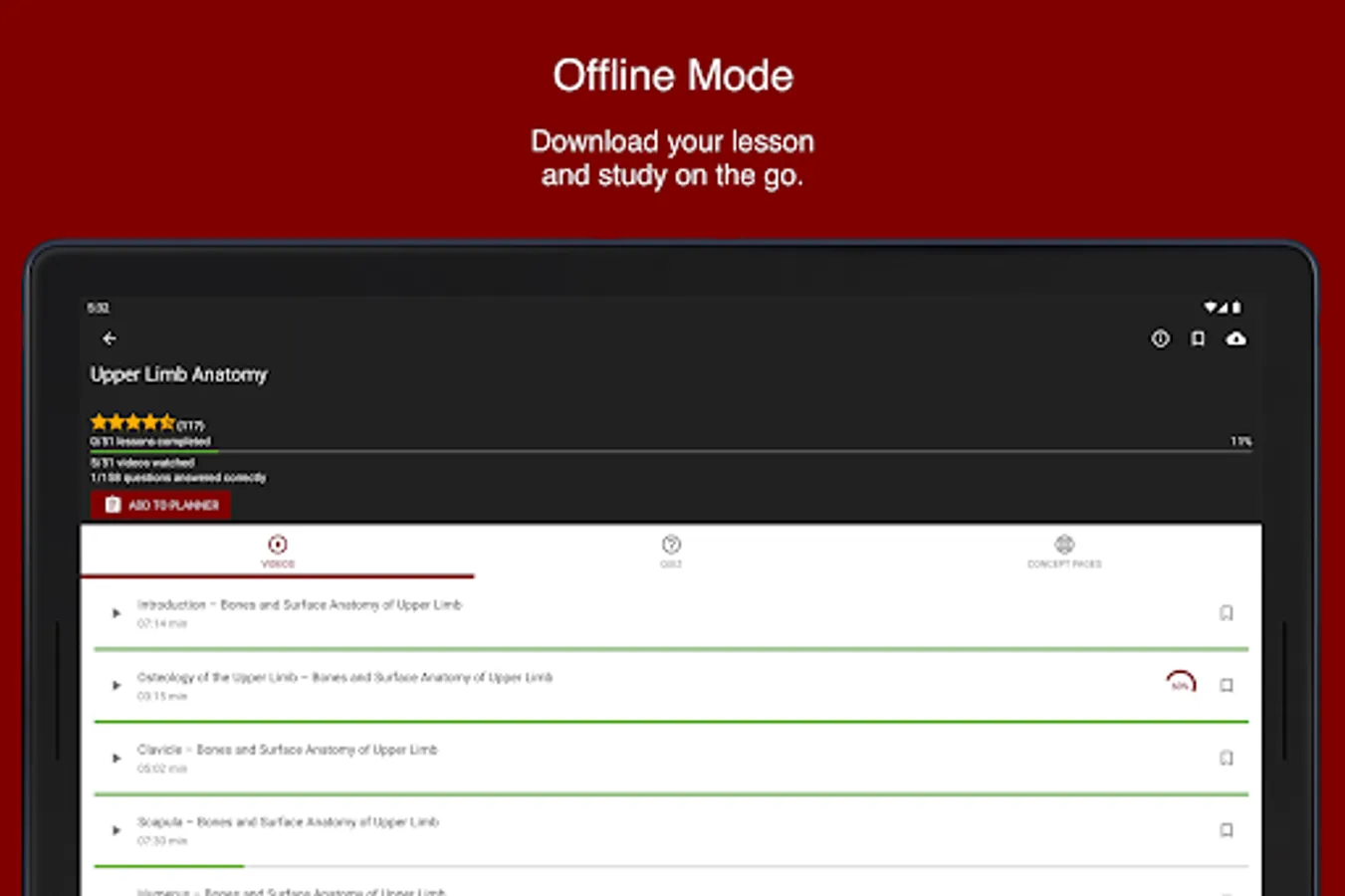Viewport: 1345px width, 896px height.
Task: Play the Scapula video
Action: pos(116,830)
